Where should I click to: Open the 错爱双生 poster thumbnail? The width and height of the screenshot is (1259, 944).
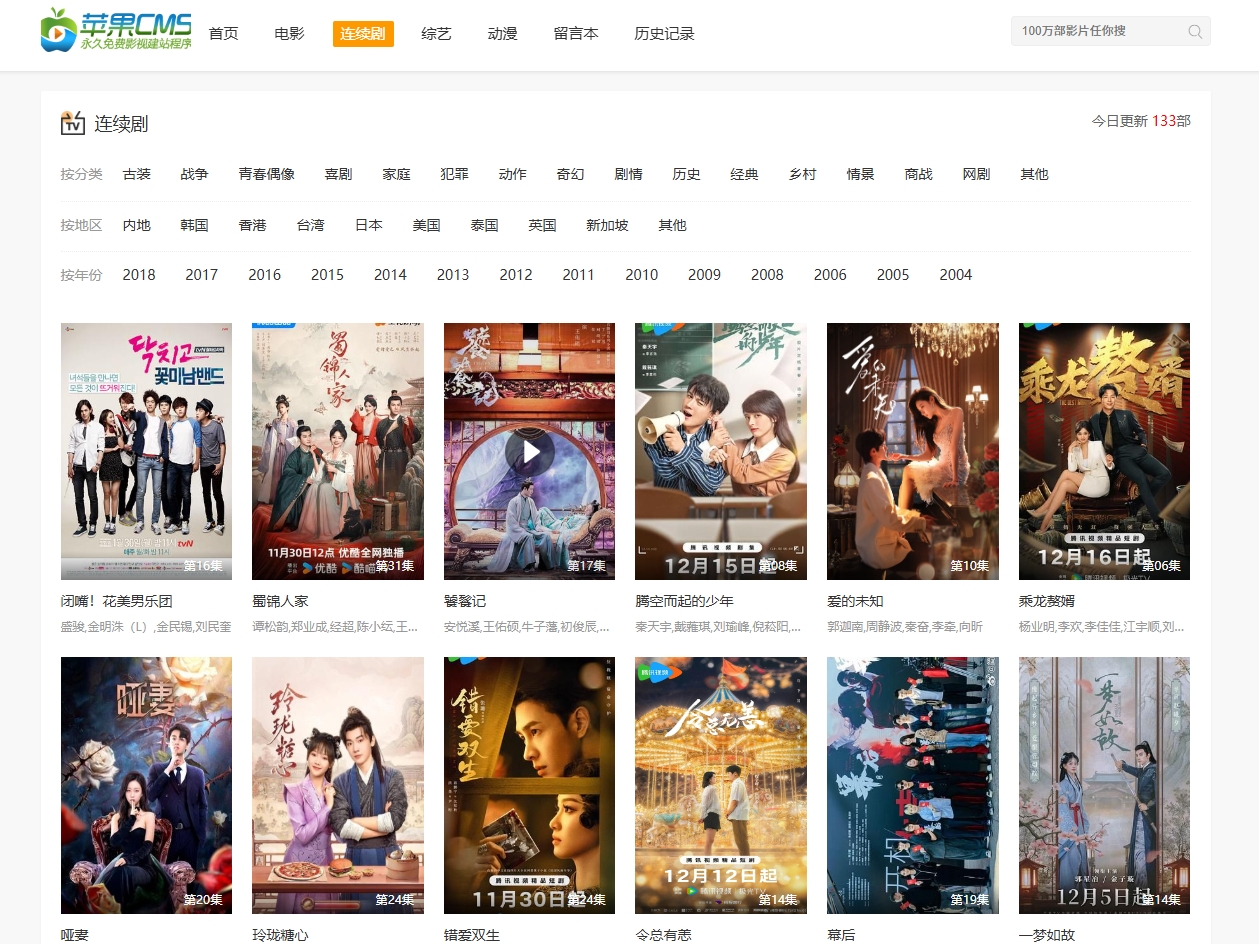click(529, 785)
